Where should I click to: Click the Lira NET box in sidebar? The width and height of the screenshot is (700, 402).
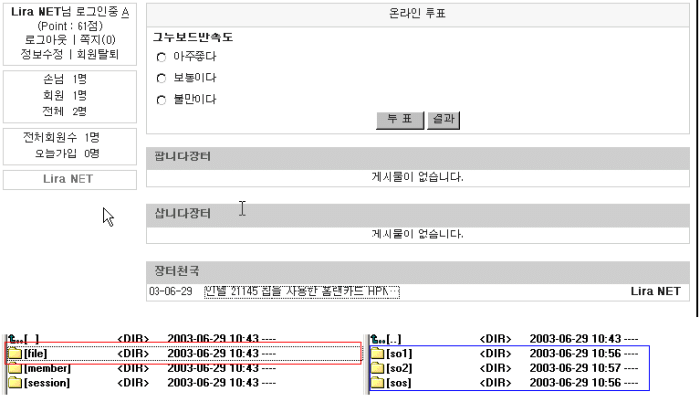click(70, 180)
